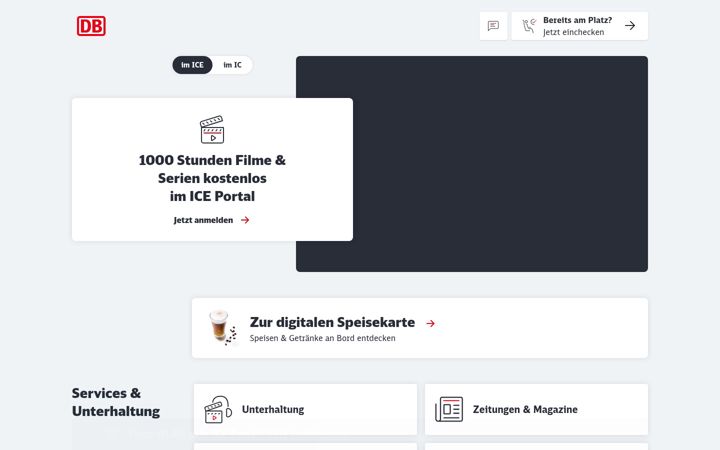Switch to the im ICE tab
The image size is (720, 450).
tap(192, 65)
